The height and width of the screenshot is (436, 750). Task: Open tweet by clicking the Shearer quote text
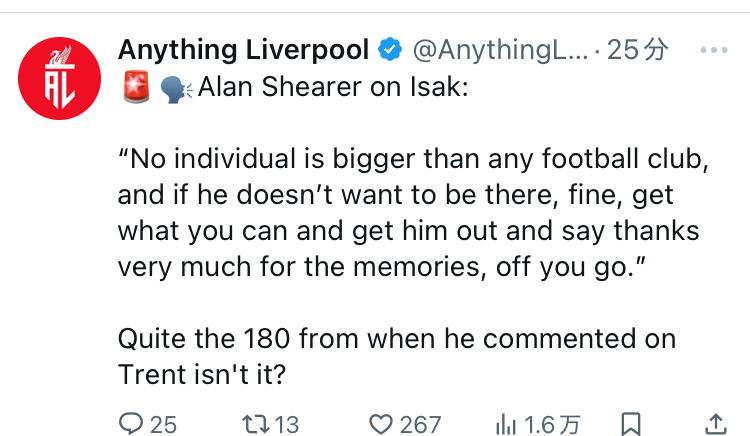(x=413, y=212)
